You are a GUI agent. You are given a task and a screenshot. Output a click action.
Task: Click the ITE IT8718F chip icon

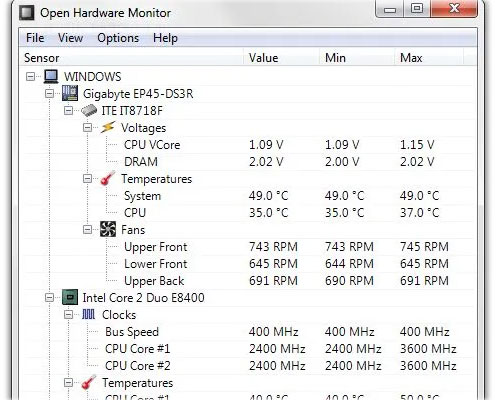click(x=89, y=110)
